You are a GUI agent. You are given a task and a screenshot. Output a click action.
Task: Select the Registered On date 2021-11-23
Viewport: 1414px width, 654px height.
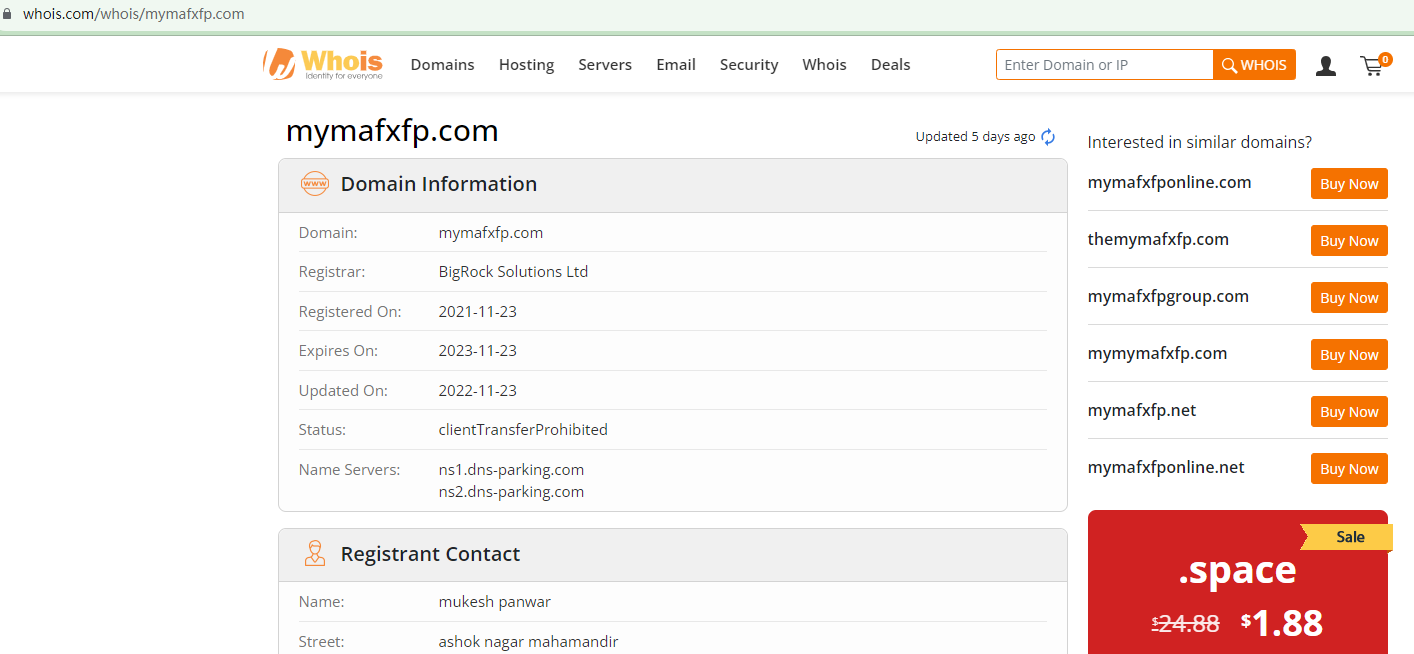click(477, 312)
